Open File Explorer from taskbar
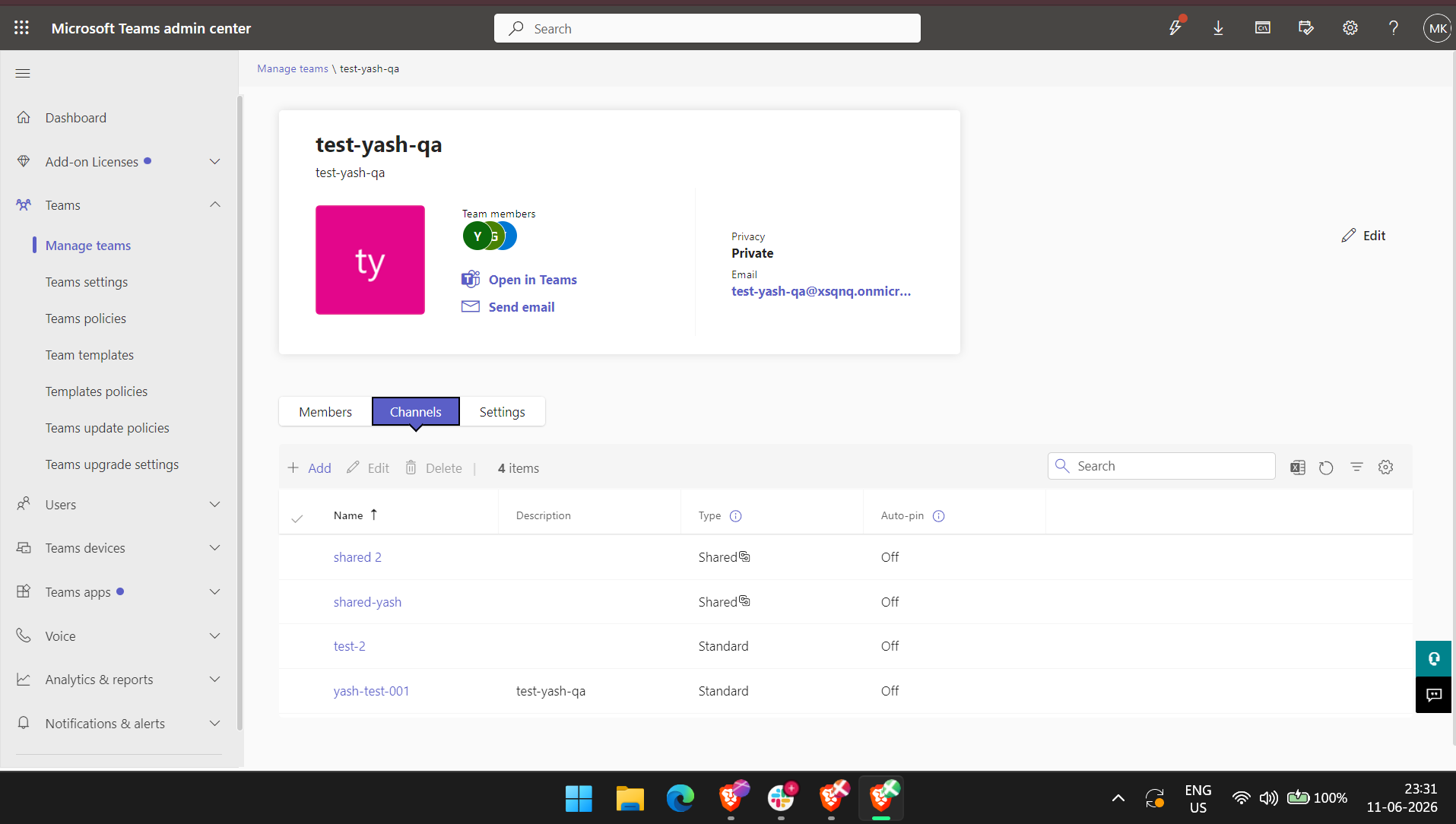The image size is (1456, 824). (x=630, y=798)
